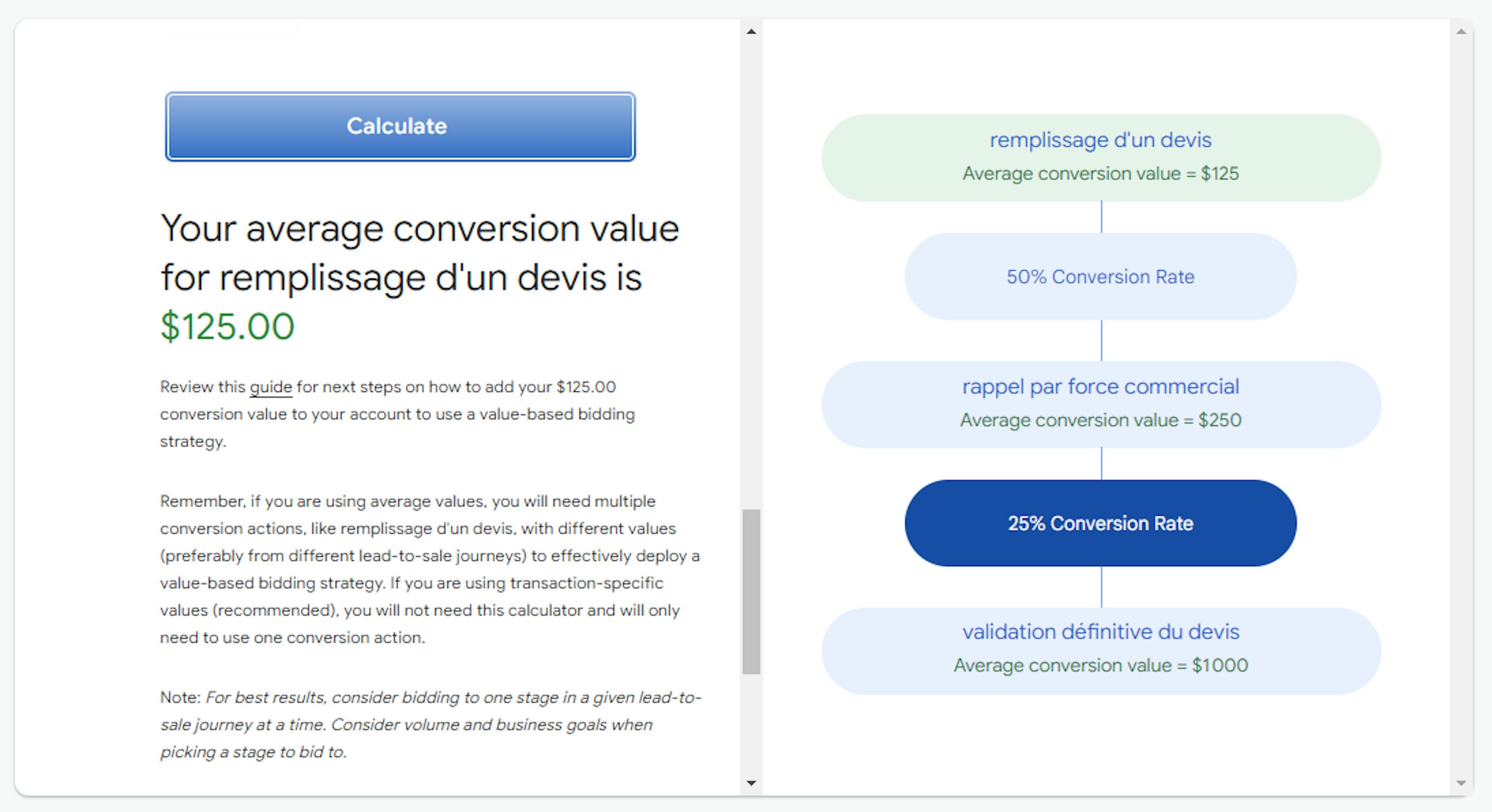1492x812 pixels.
Task: Click left panel scroll up arrow
Action: point(751,32)
